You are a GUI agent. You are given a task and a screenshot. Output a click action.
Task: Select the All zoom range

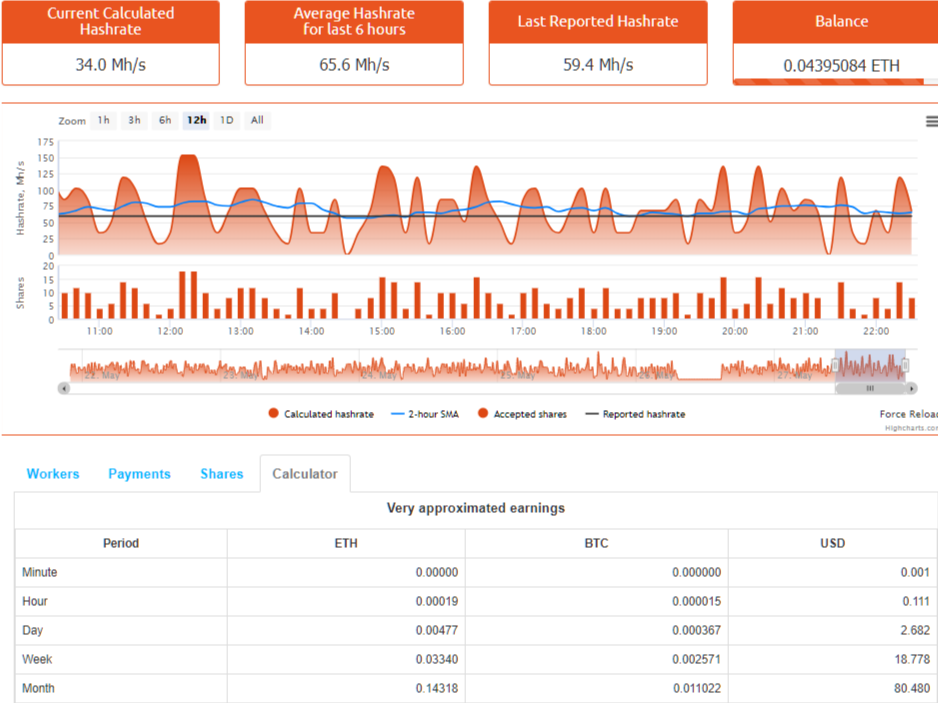click(x=257, y=120)
